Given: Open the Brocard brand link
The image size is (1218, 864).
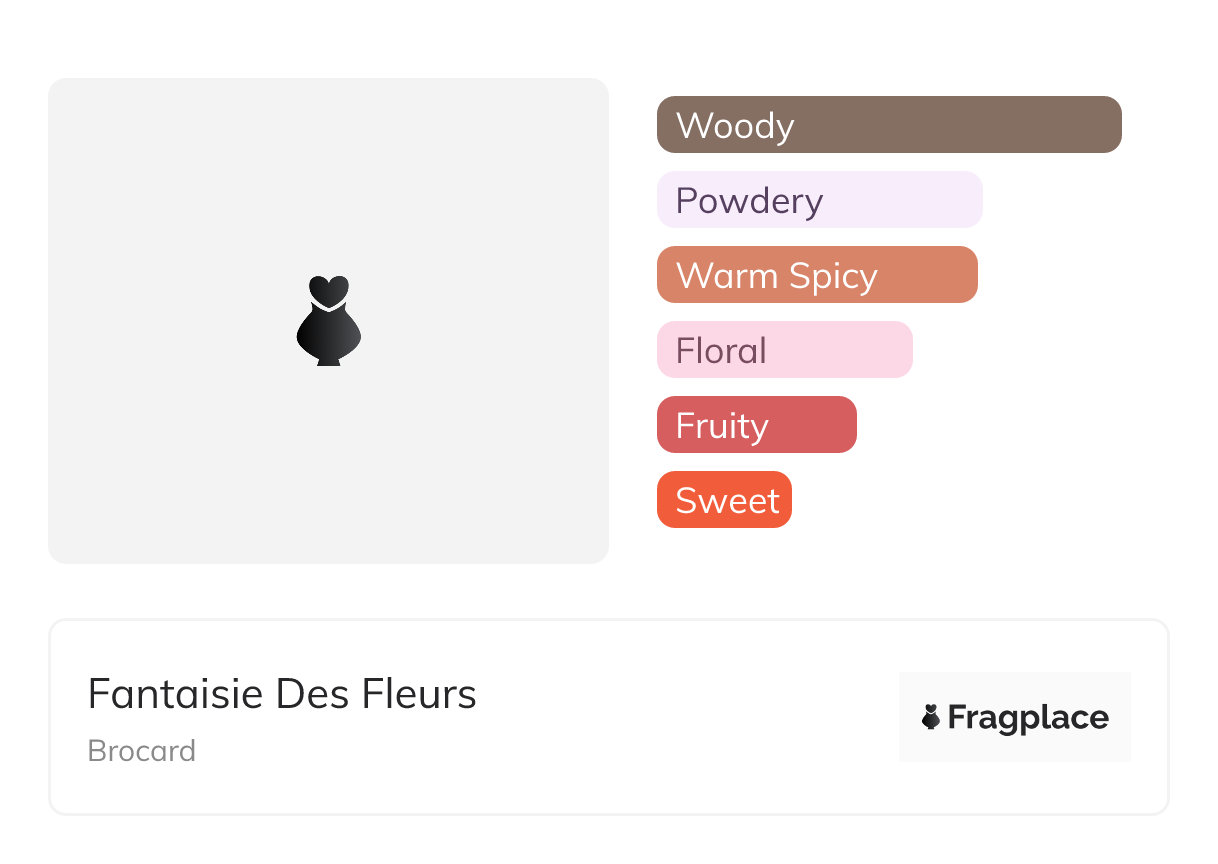Looking at the screenshot, I should 142,751.
